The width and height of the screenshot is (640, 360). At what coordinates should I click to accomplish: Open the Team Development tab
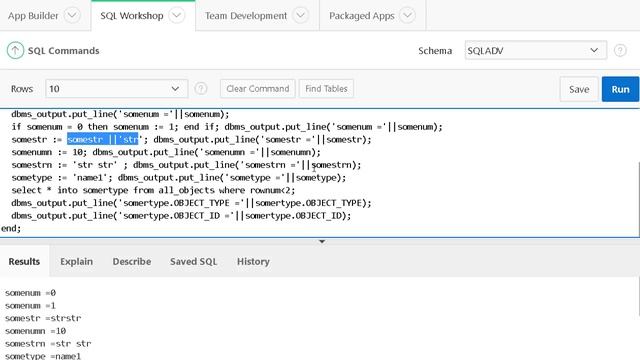[246, 16]
